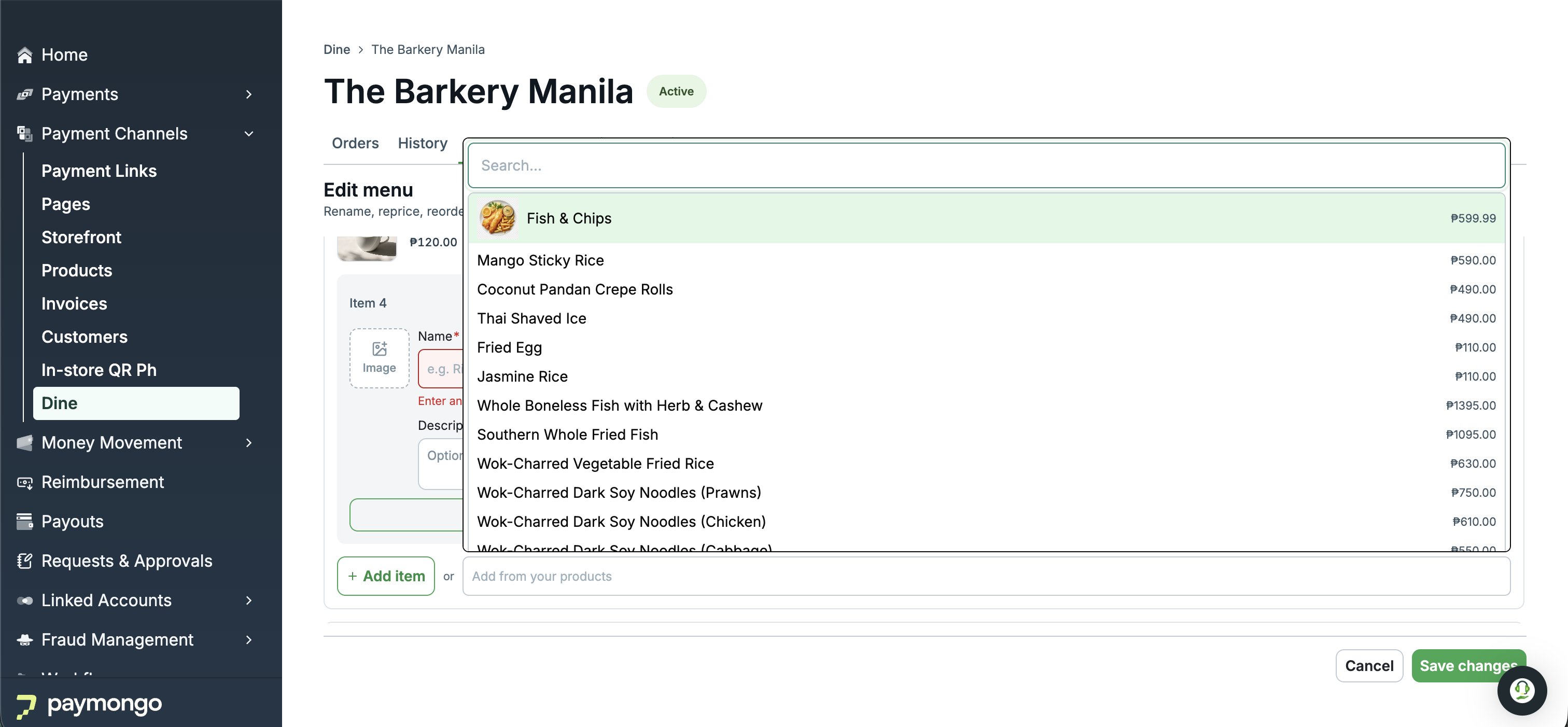Select Dine in the sidebar
This screenshot has width=1568, height=727.
point(136,403)
